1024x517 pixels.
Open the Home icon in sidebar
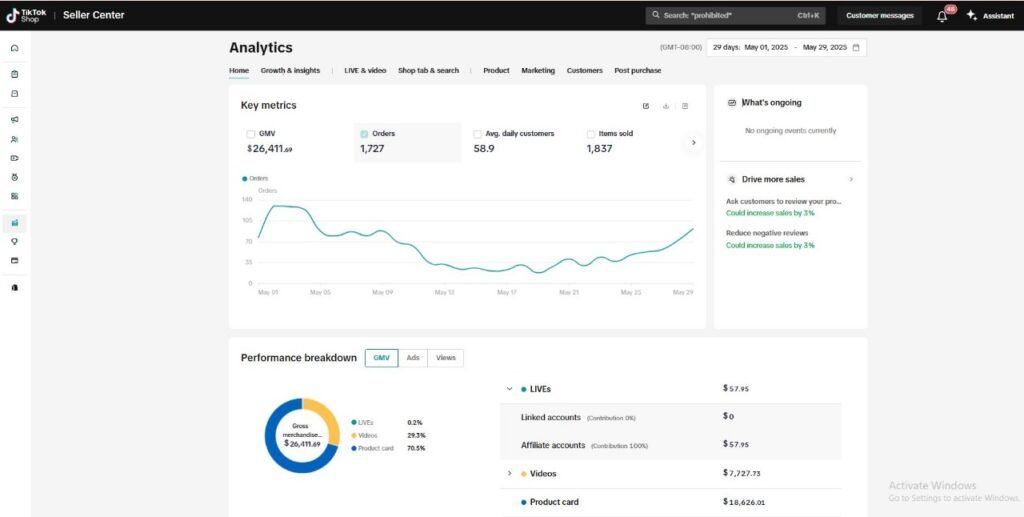15,48
